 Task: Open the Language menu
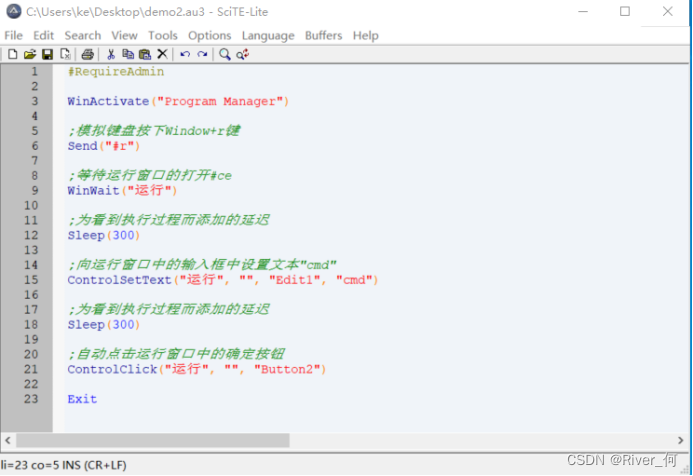(x=268, y=35)
